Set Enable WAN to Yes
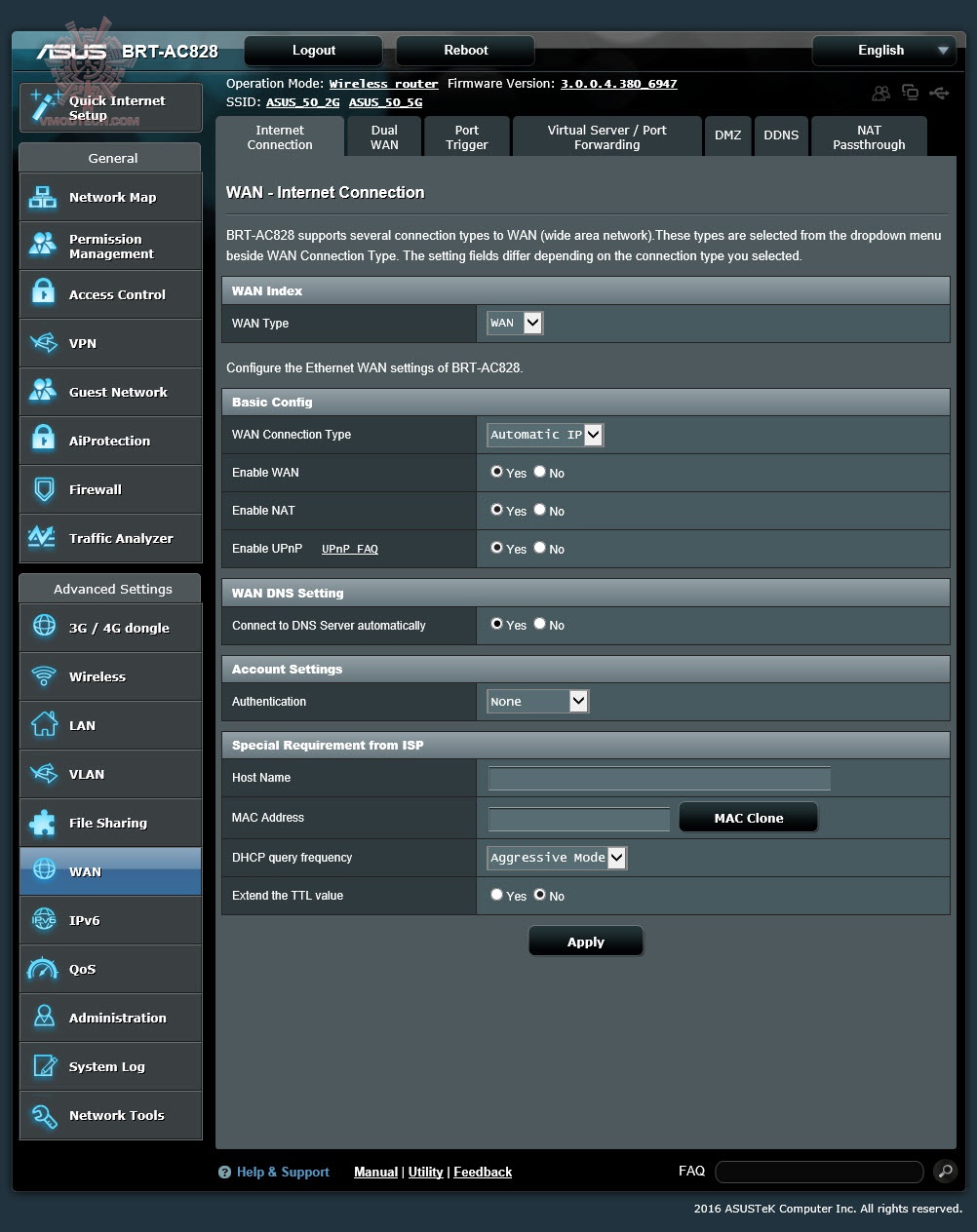The image size is (977, 1232). tap(496, 472)
